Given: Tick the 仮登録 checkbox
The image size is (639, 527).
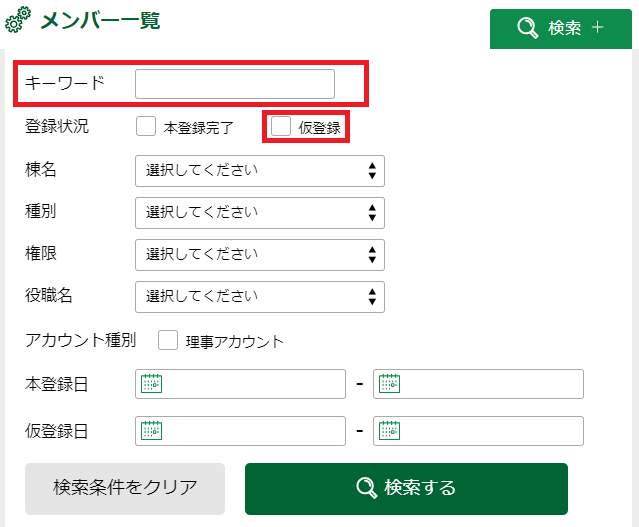Looking at the screenshot, I should [x=281, y=126].
